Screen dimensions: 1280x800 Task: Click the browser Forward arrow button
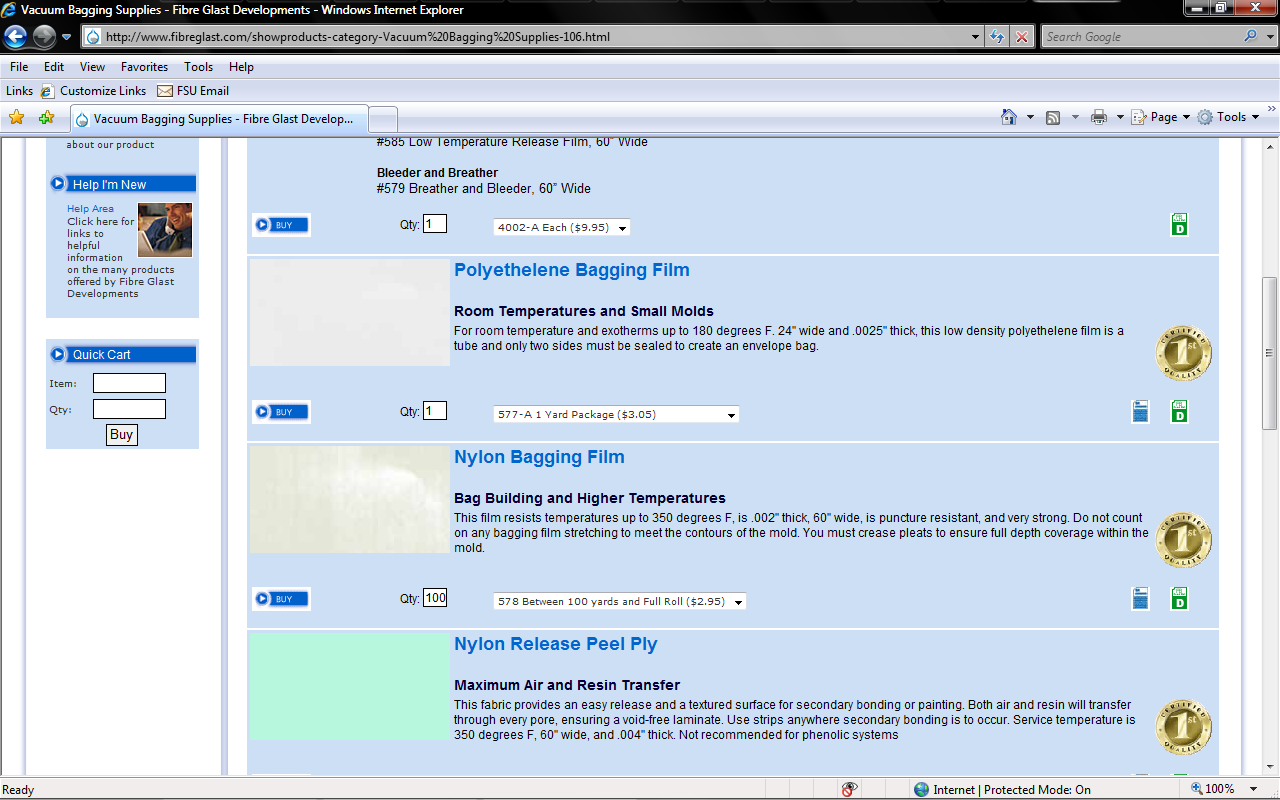coord(44,37)
